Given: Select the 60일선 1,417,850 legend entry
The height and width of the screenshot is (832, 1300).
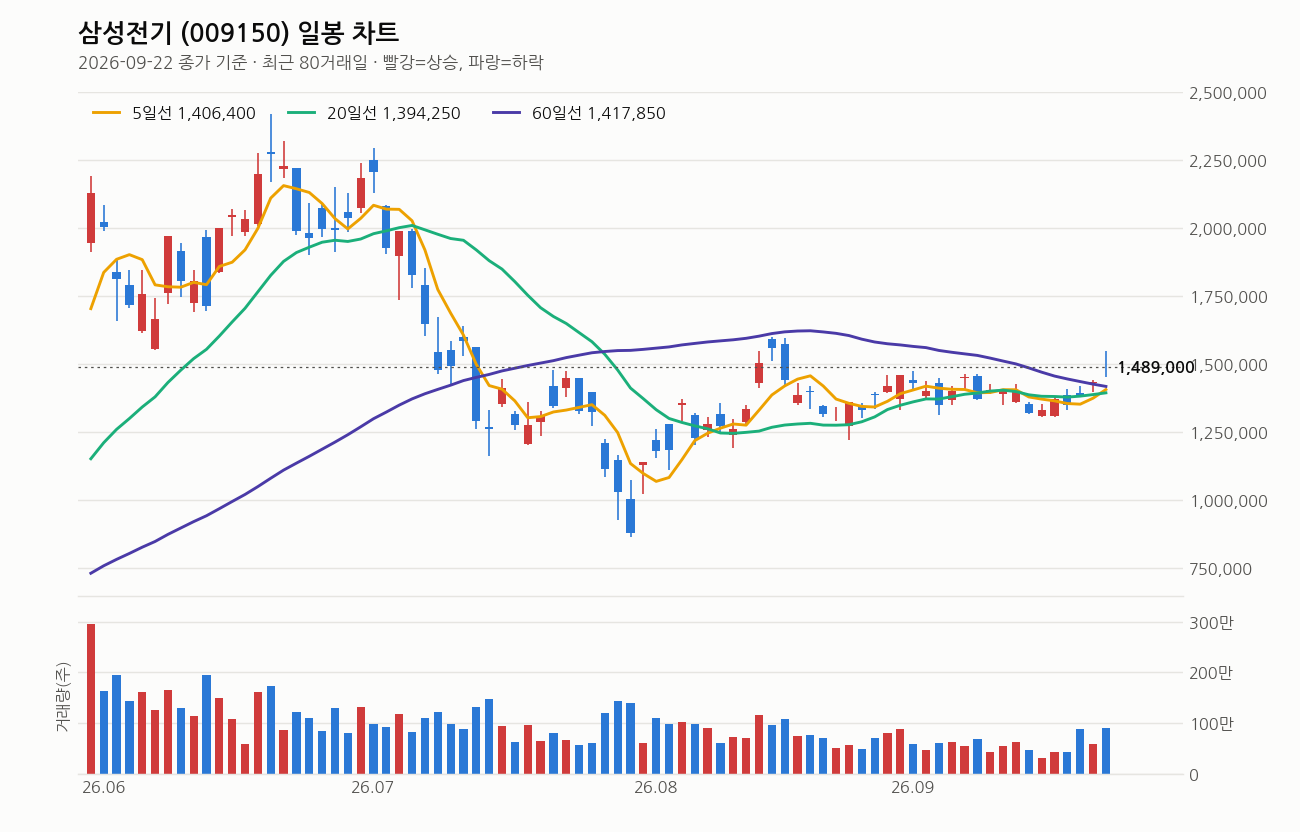Looking at the screenshot, I should 579,113.
